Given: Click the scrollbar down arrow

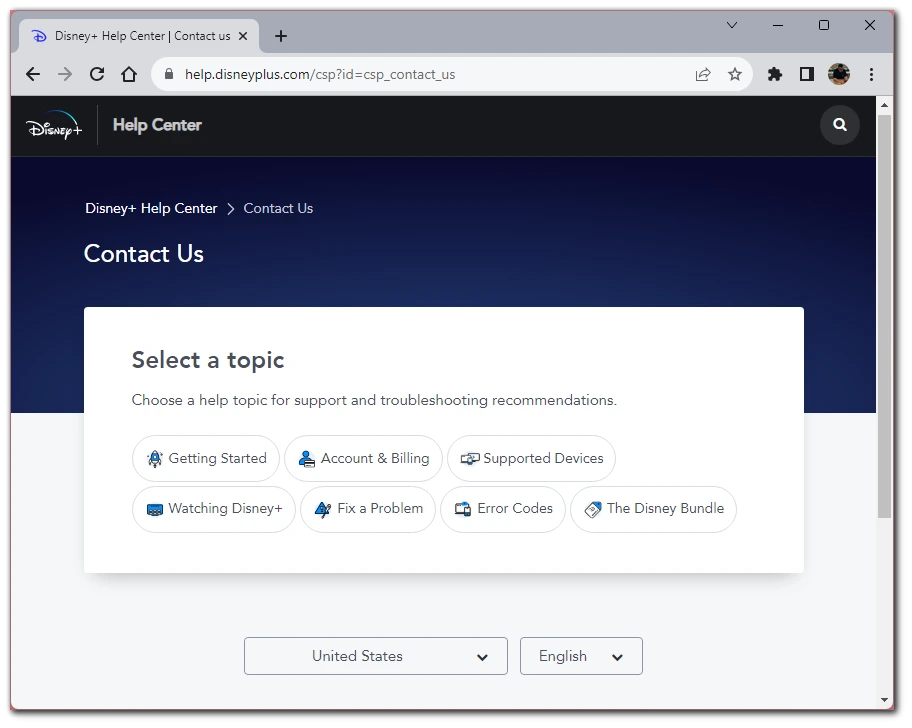Looking at the screenshot, I should (x=884, y=700).
